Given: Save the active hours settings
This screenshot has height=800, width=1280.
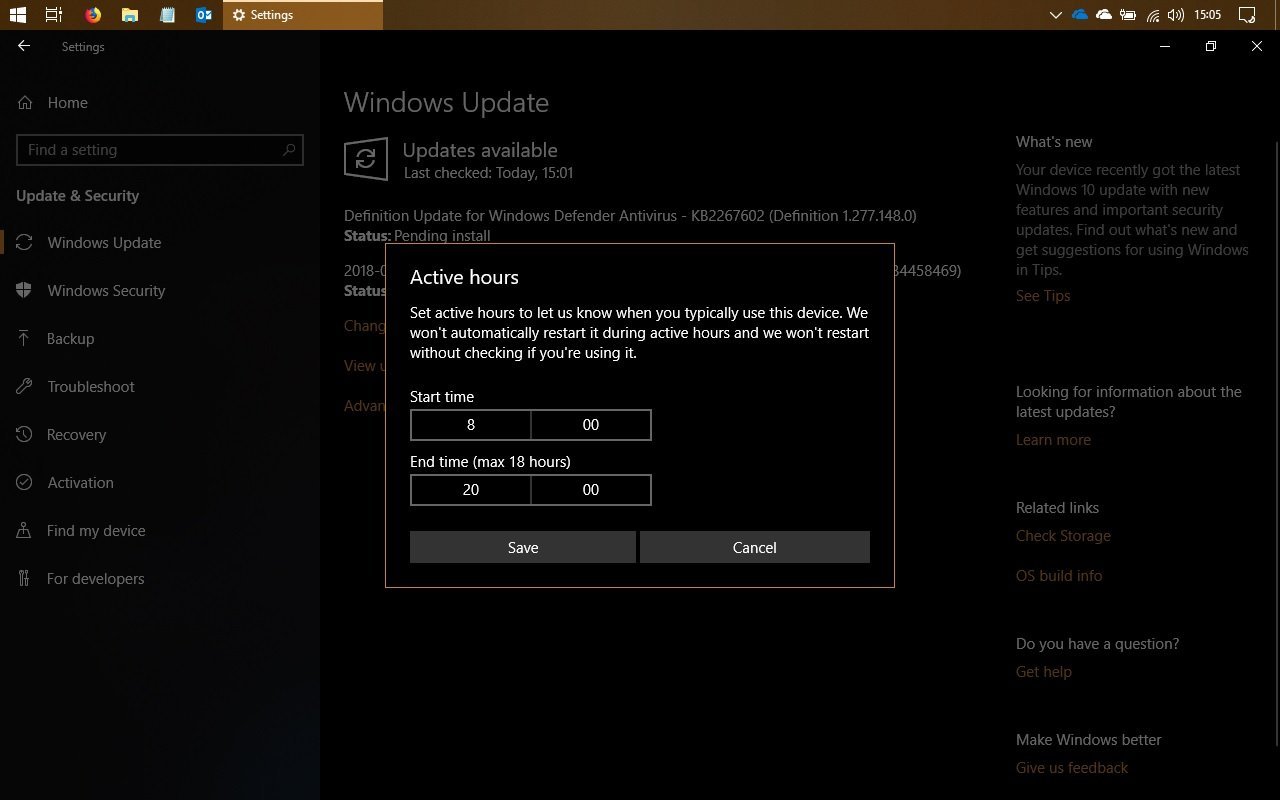Looking at the screenshot, I should 523,547.
